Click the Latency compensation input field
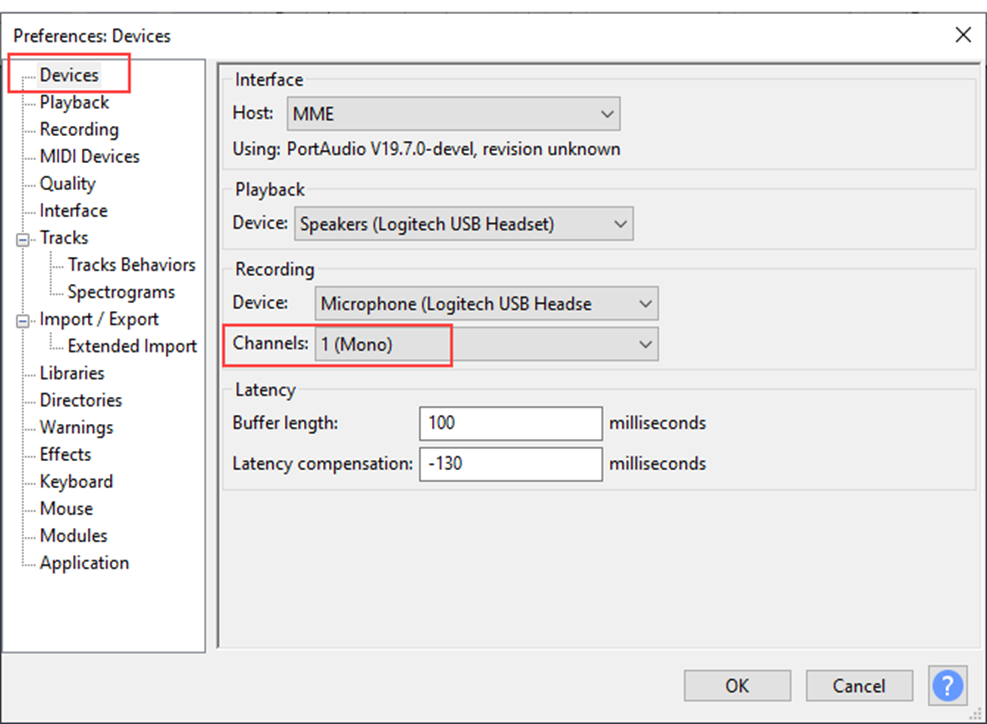Screen dimensions: 987x724 [x=510, y=464]
